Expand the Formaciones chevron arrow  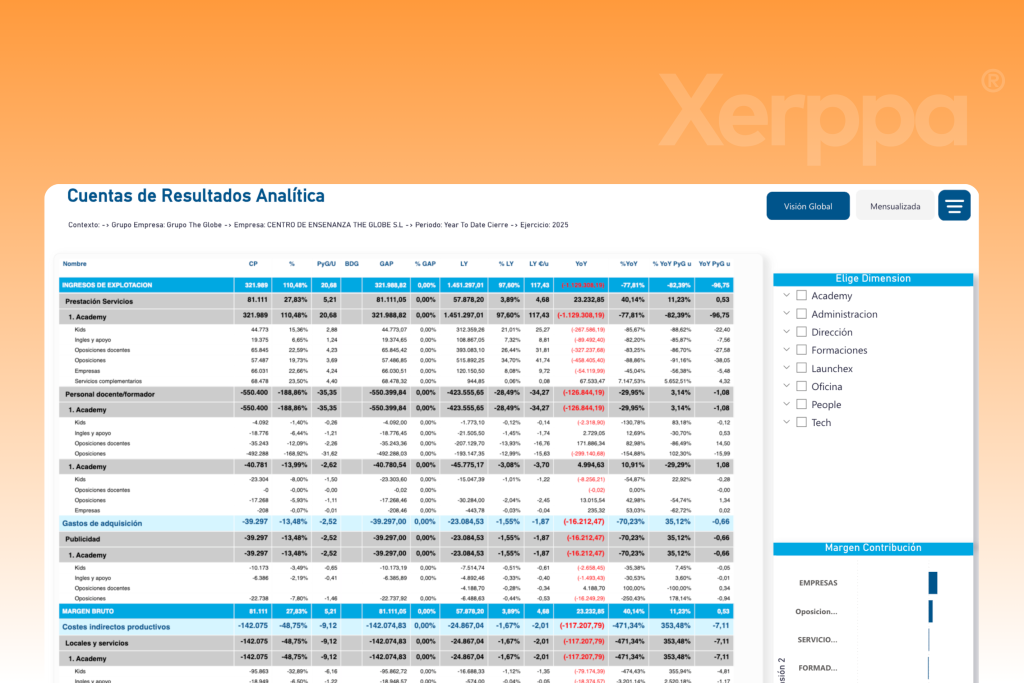click(x=787, y=350)
